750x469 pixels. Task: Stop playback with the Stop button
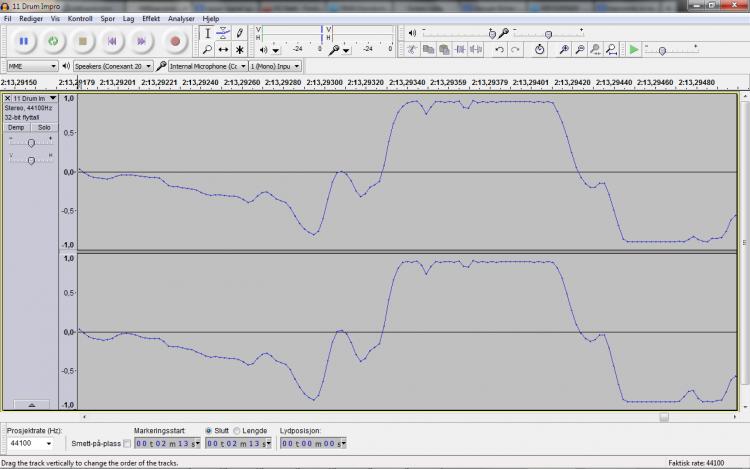(82, 42)
